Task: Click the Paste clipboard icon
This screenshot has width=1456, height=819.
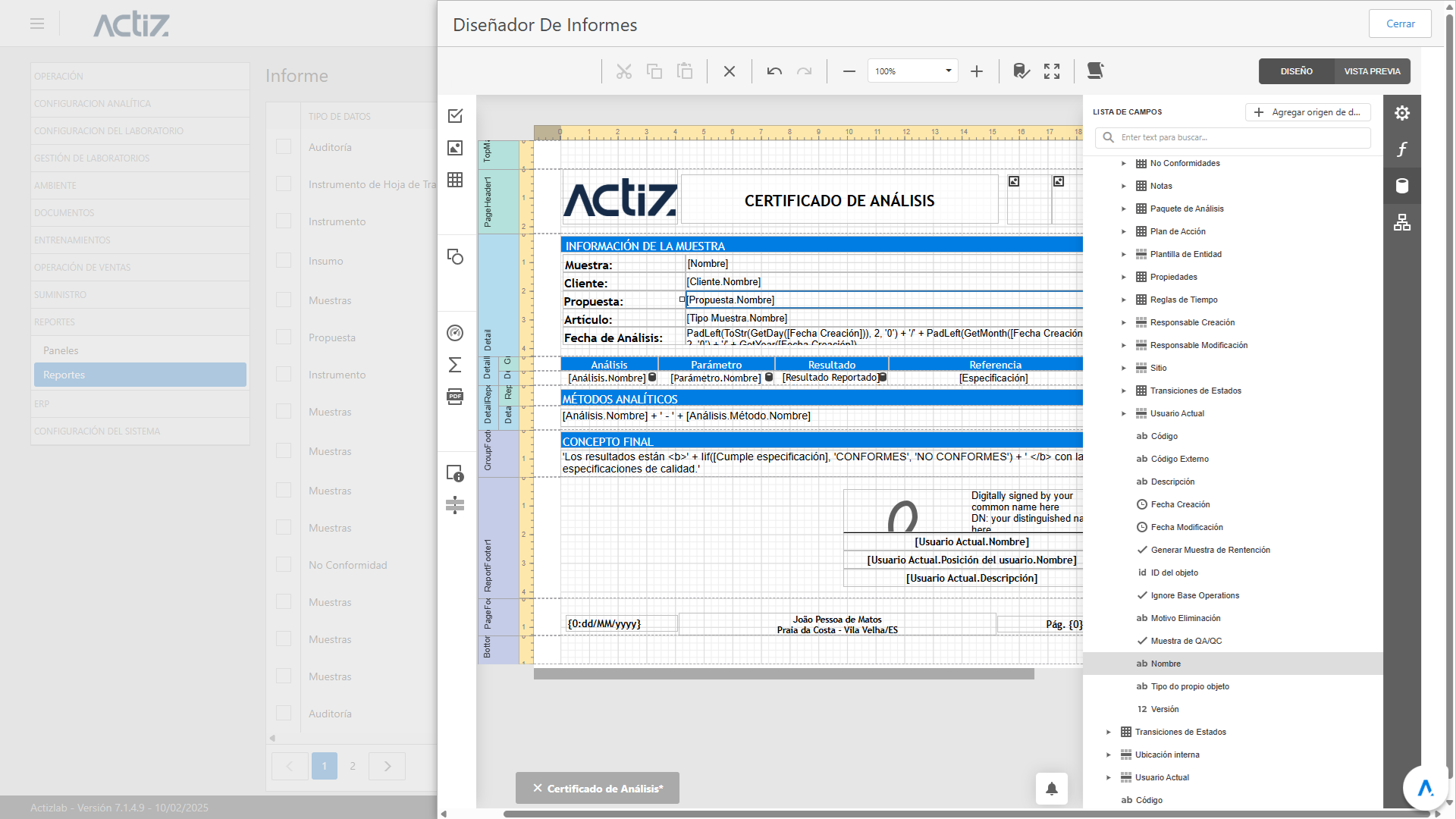Action: [685, 71]
